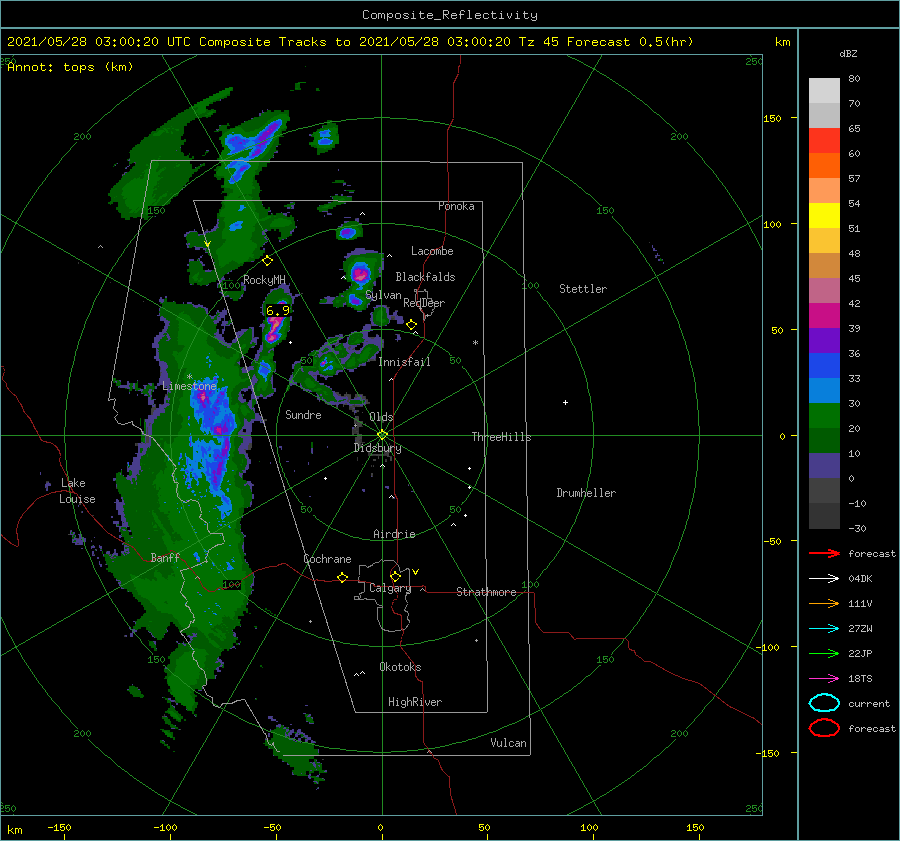The height and width of the screenshot is (841, 900).
Task: Click the purple swatch below 39 dBZ
Action: [824, 340]
